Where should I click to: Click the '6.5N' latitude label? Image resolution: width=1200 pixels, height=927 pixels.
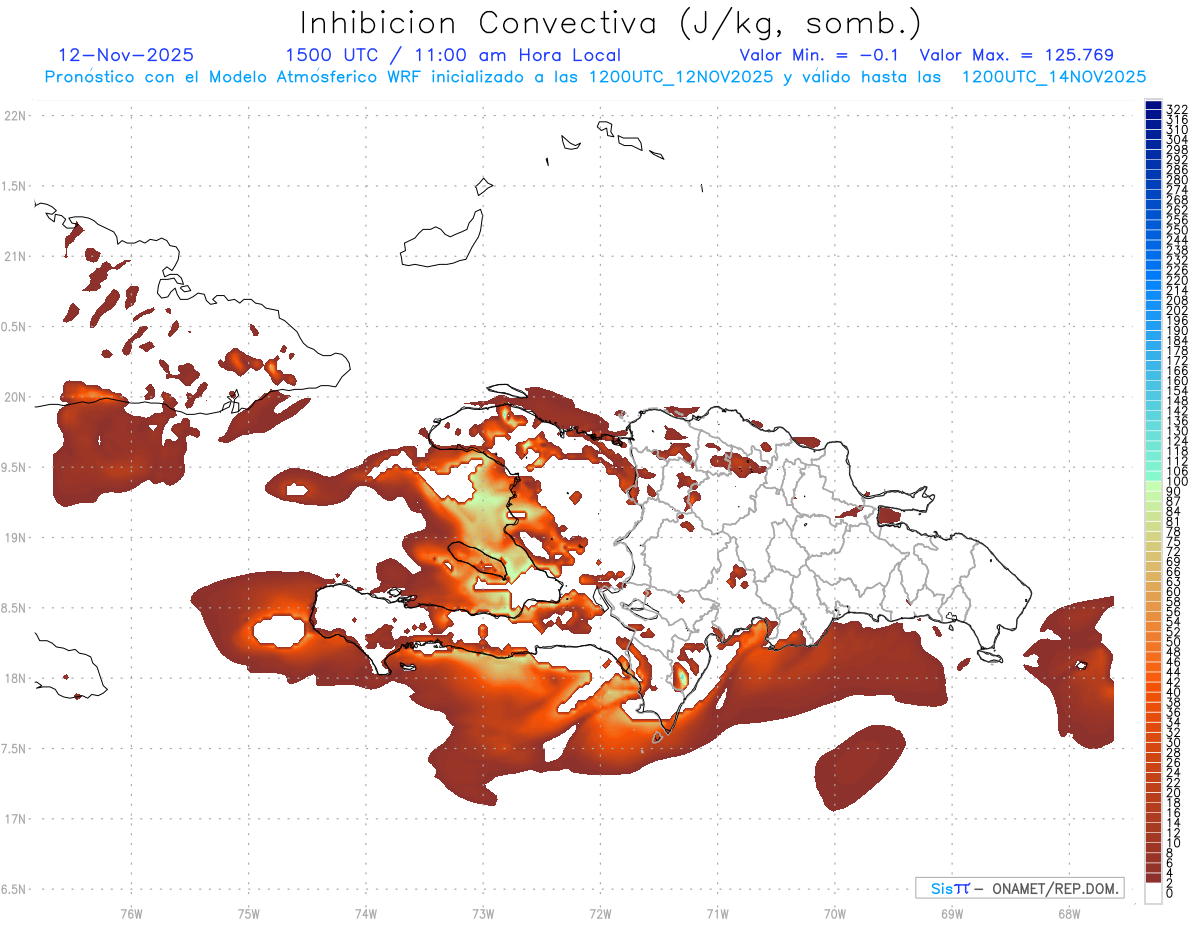tap(15, 889)
